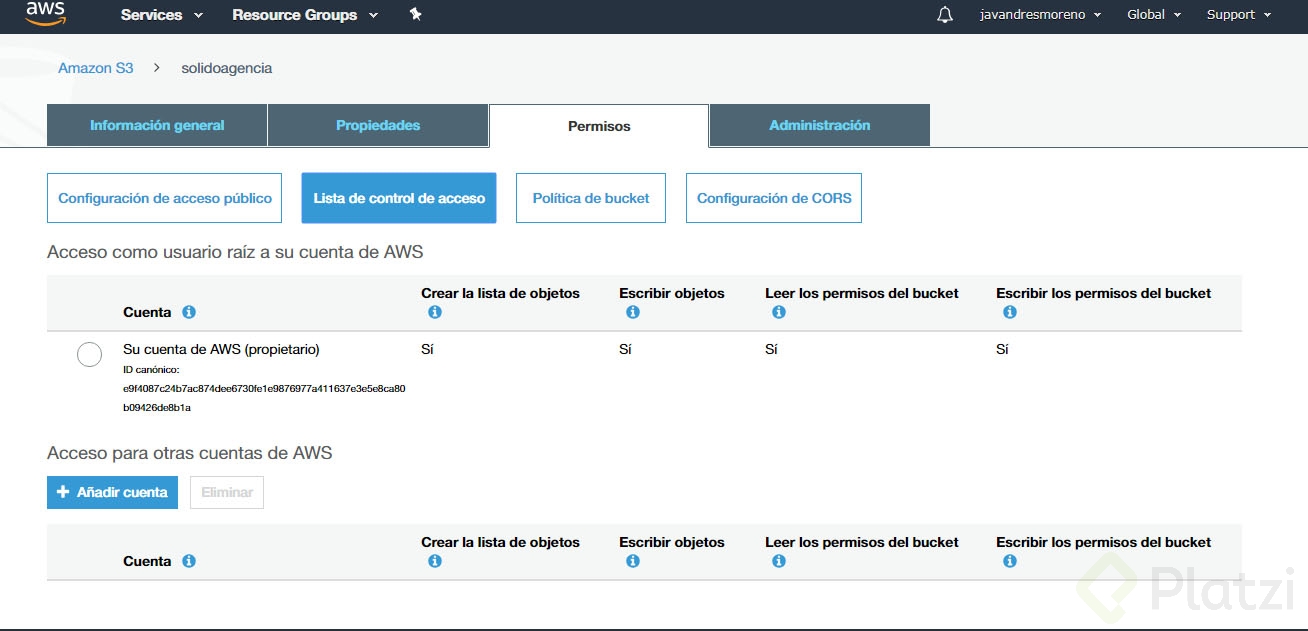
Task: Go to the AWS home logo
Action: click(45, 13)
